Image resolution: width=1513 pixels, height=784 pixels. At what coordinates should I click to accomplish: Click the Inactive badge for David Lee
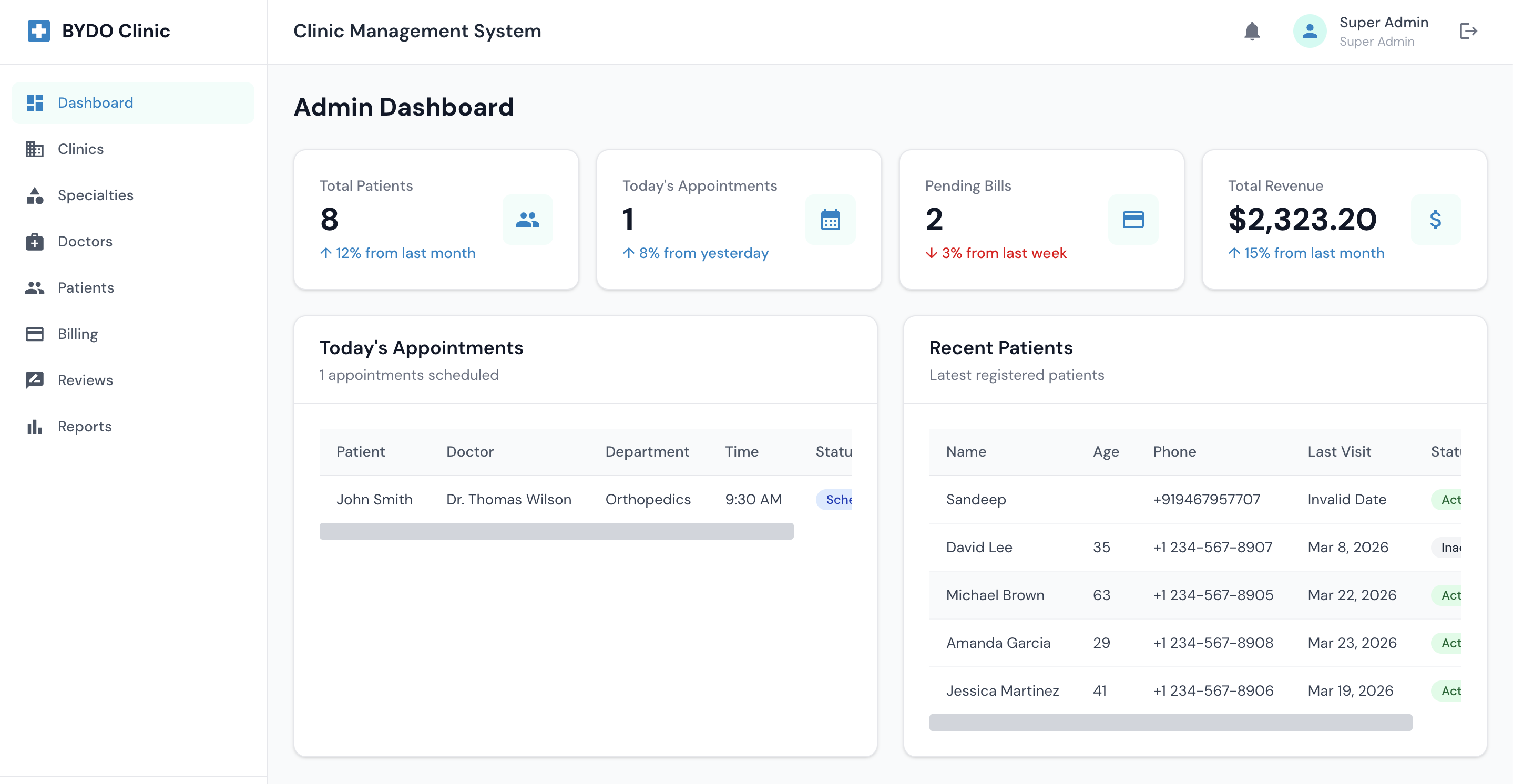pos(1447,548)
